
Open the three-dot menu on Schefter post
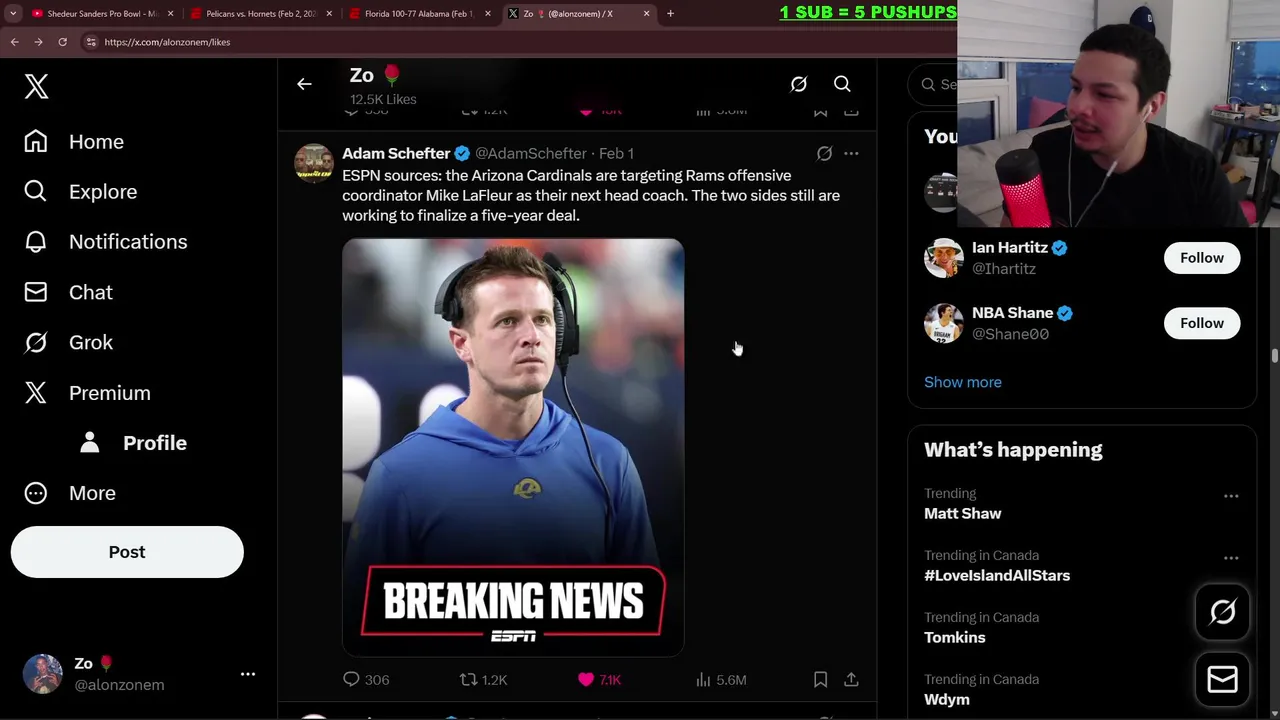pyautogui.click(x=851, y=153)
